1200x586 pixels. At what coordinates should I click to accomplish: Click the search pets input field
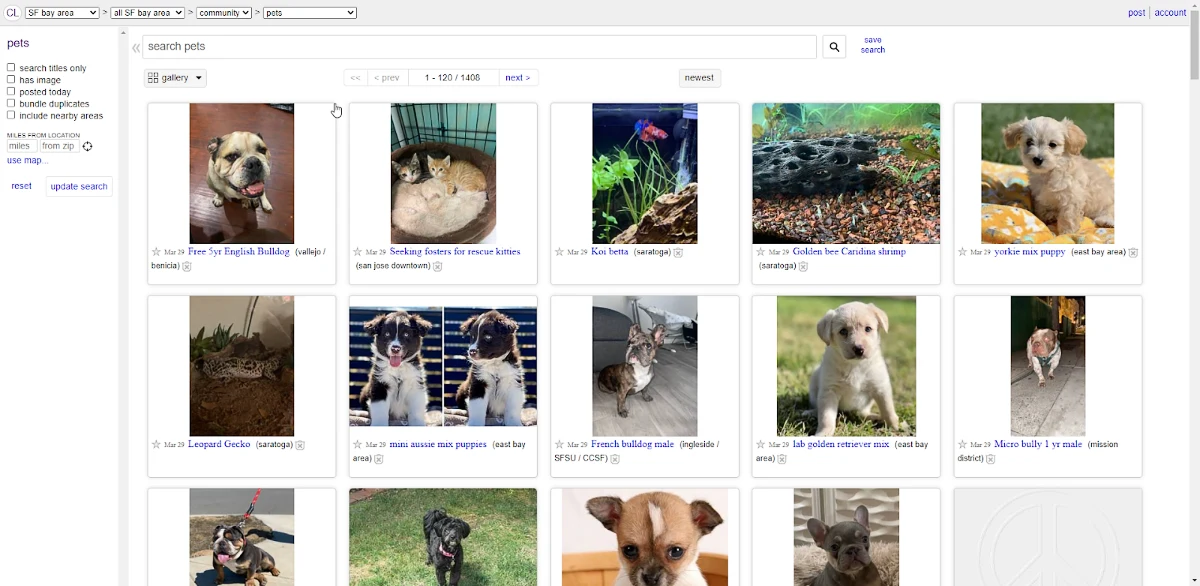480,47
